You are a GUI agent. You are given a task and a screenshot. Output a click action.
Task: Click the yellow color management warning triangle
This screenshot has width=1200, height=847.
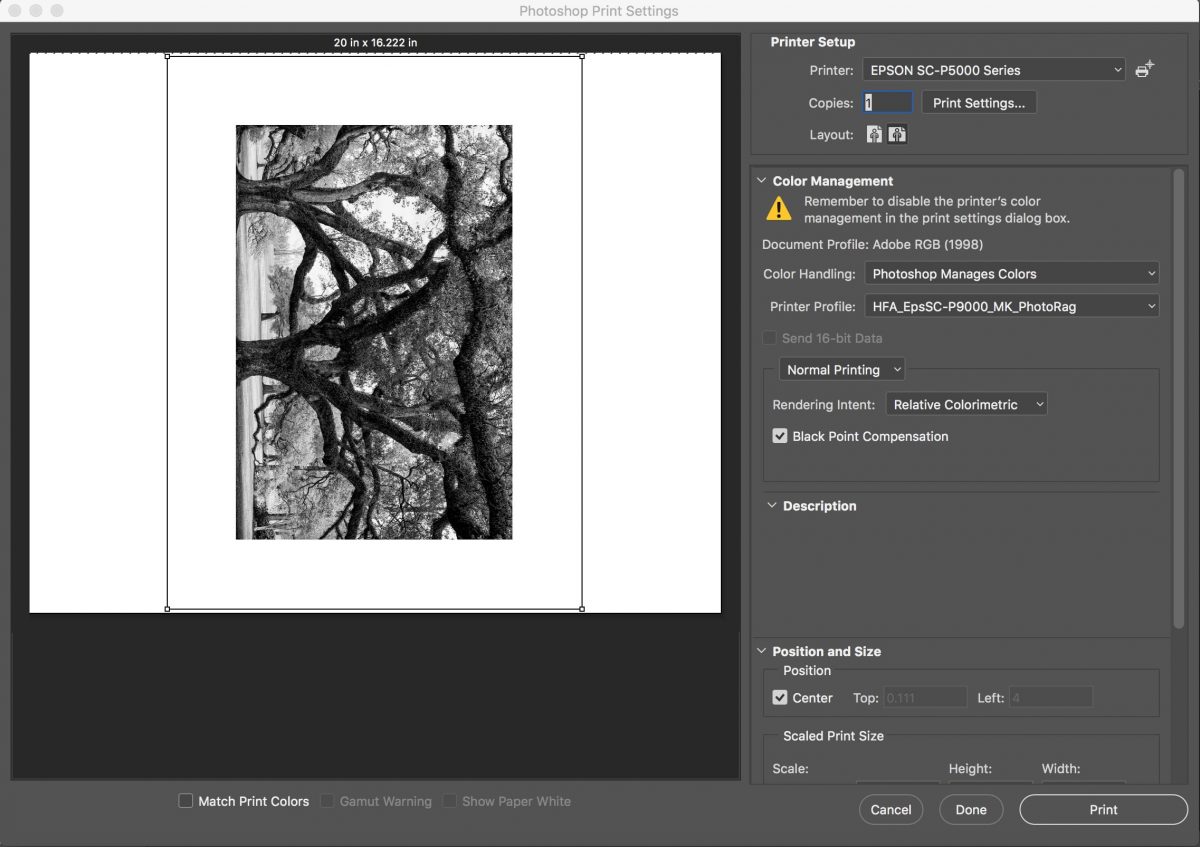coord(779,209)
